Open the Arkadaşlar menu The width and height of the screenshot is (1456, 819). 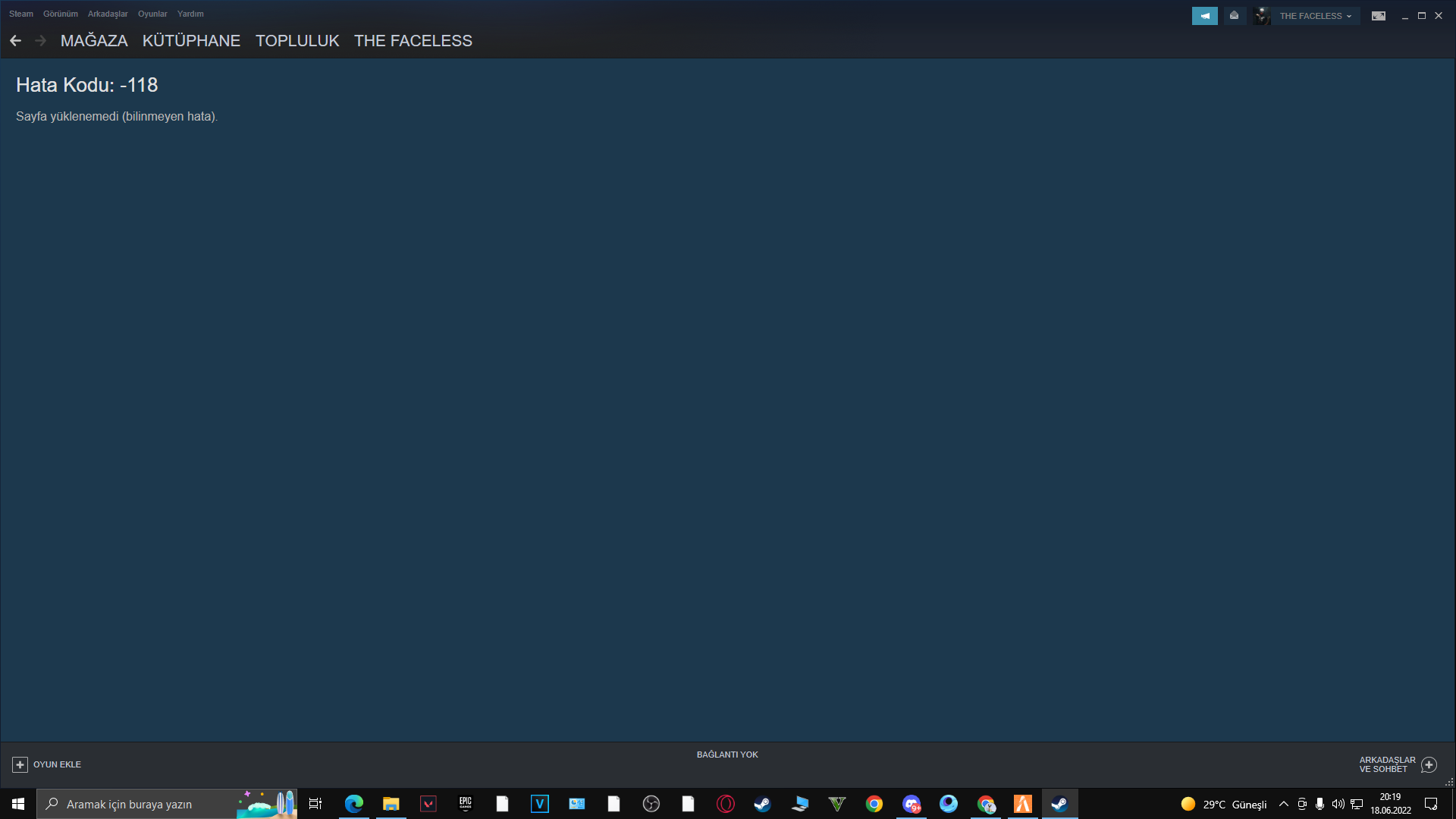pyautogui.click(x=108, y=14)
